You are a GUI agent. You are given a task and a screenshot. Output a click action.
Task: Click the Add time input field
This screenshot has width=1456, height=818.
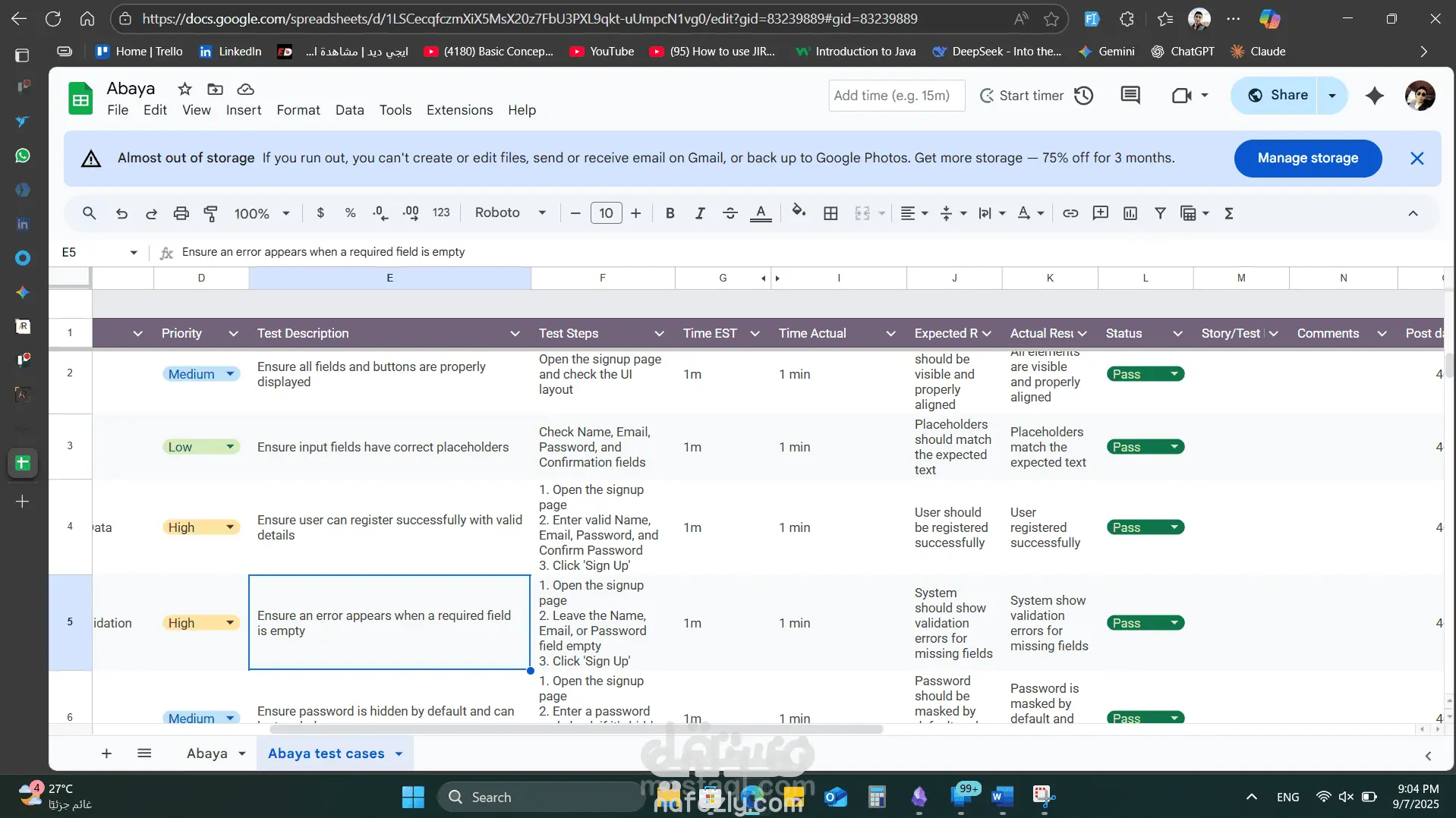896,96
